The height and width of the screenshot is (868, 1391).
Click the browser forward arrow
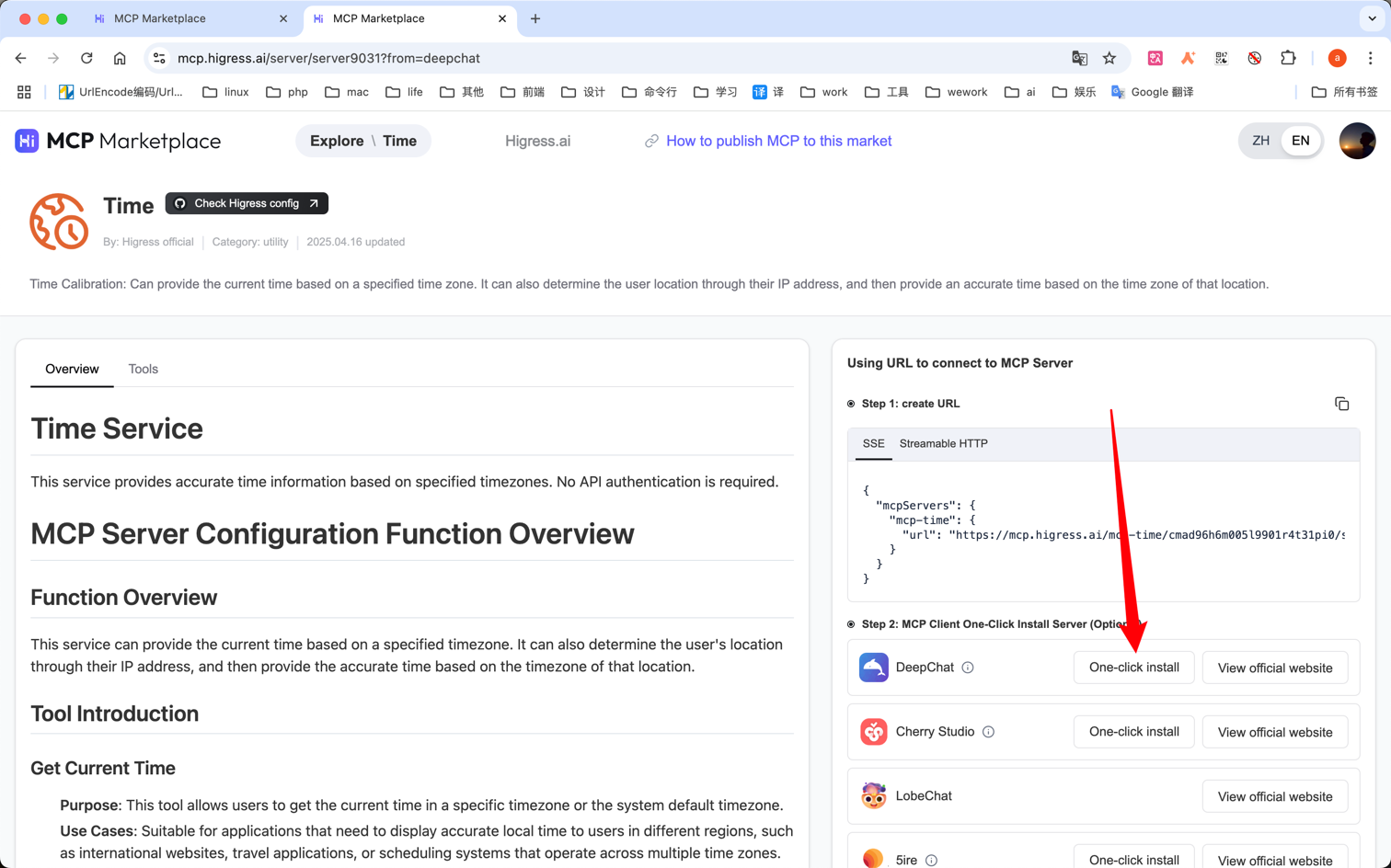point(53,58)
